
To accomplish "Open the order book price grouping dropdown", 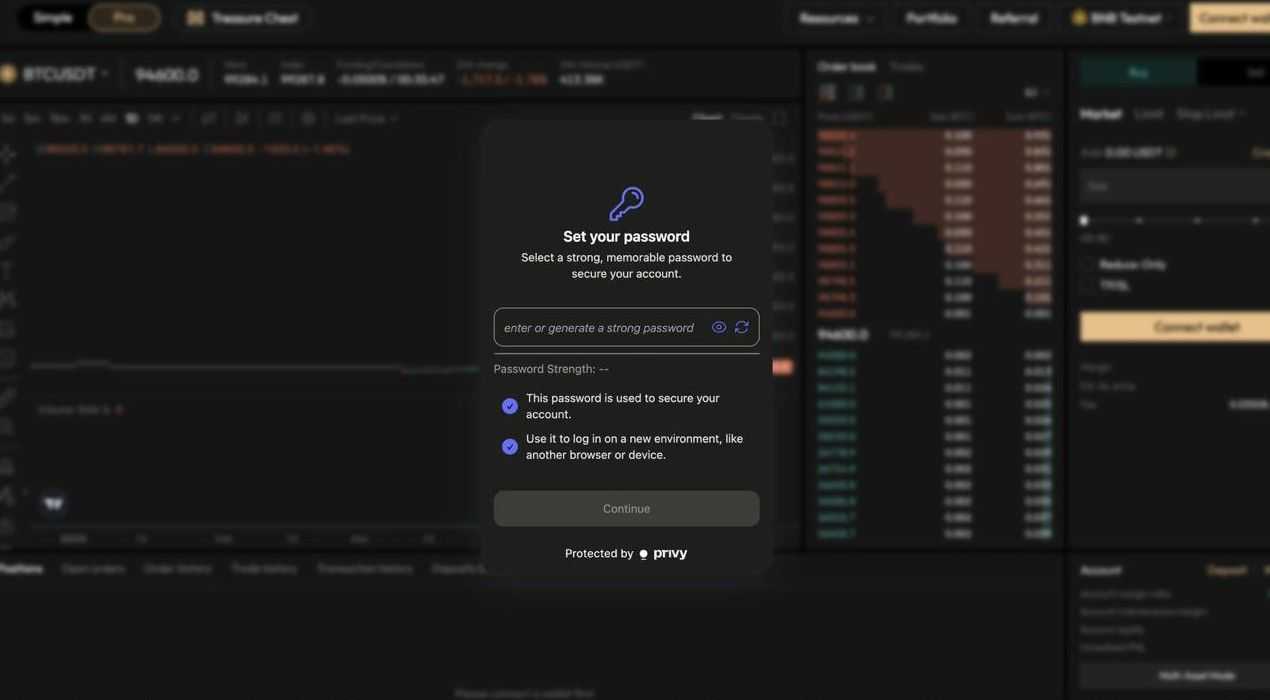I will [x=1037, y=92].
